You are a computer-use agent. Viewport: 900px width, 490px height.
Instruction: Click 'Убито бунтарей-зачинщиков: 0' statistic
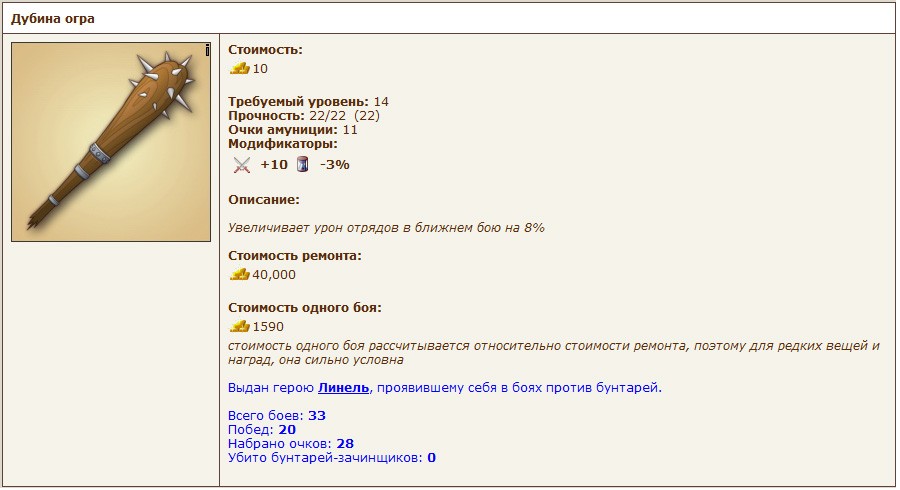(x=332, y=458)
